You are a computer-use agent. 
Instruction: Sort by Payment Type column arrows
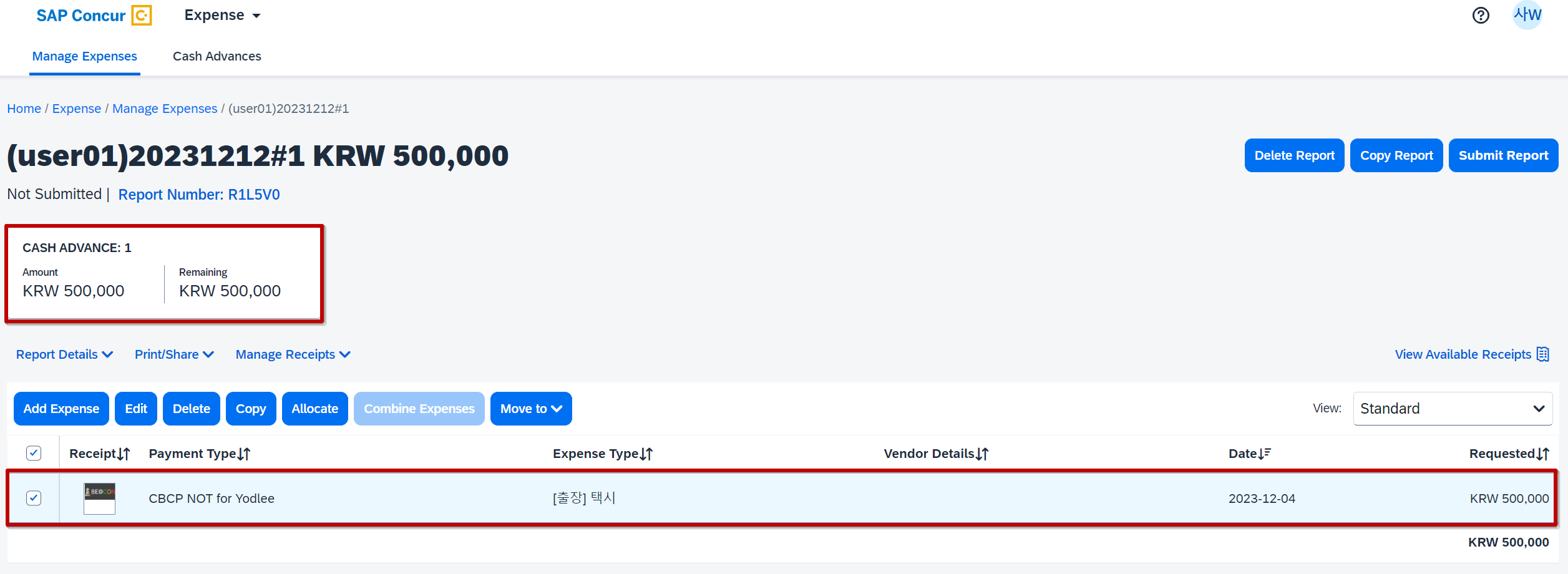coord(244,454)
